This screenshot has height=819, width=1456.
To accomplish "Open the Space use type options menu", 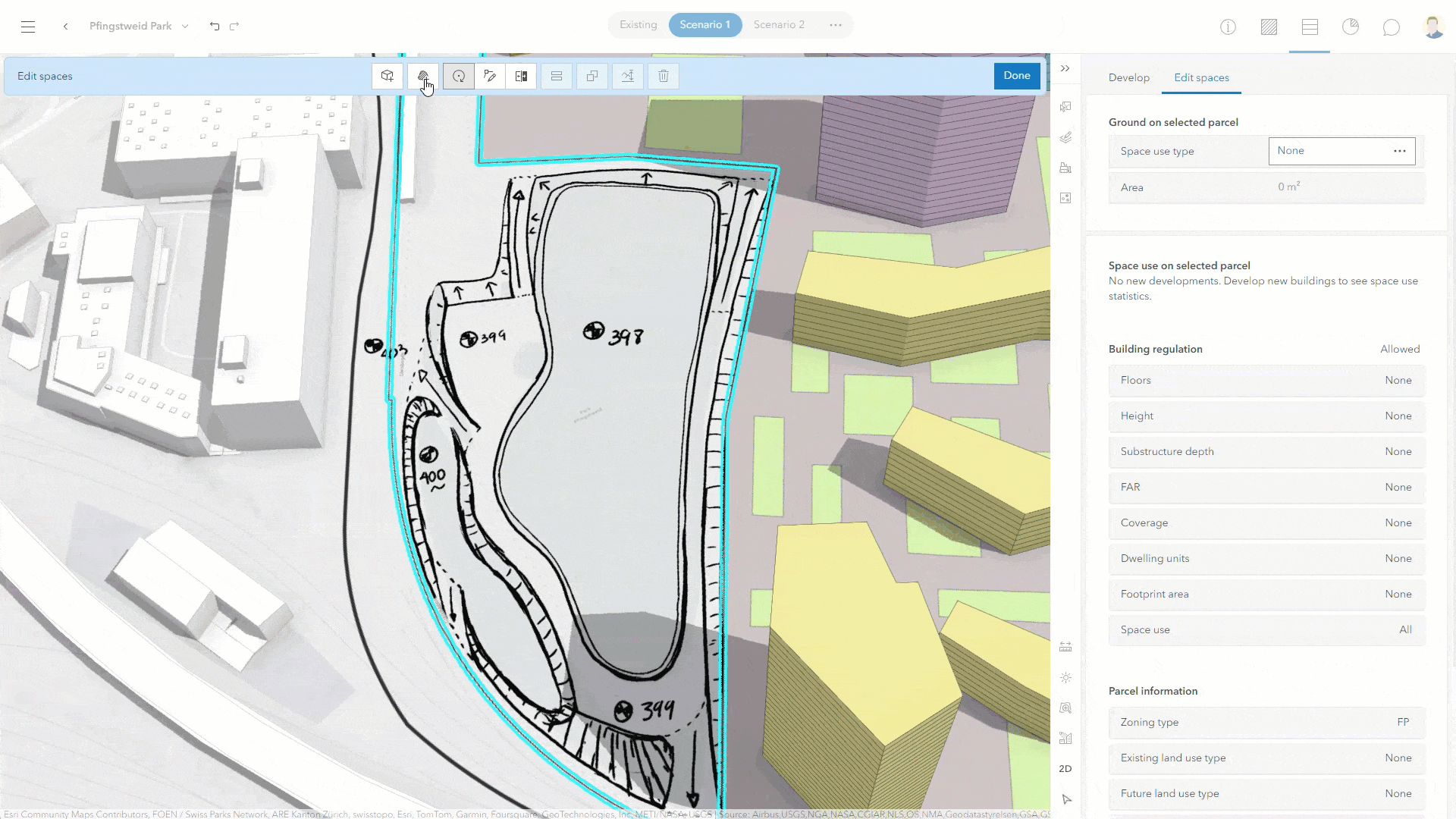I will (1399, 151).
